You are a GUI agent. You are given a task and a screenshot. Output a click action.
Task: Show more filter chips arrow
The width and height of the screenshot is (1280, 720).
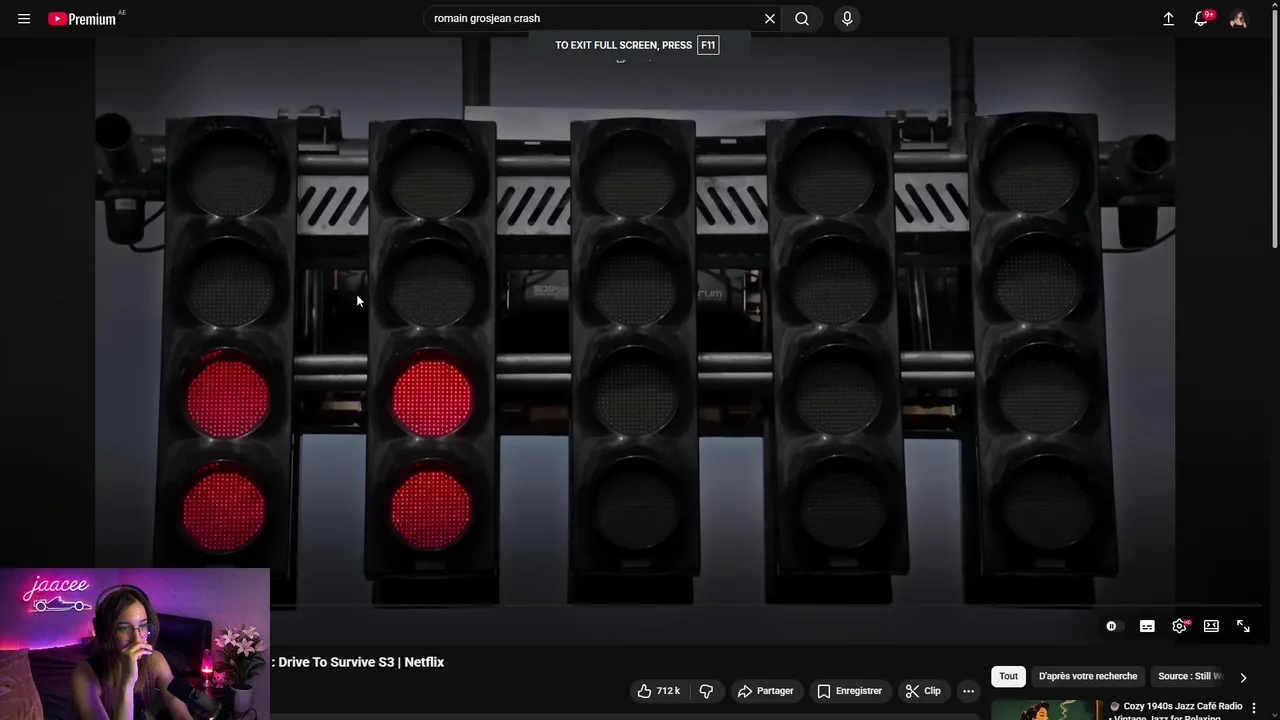pos(1243,677)
